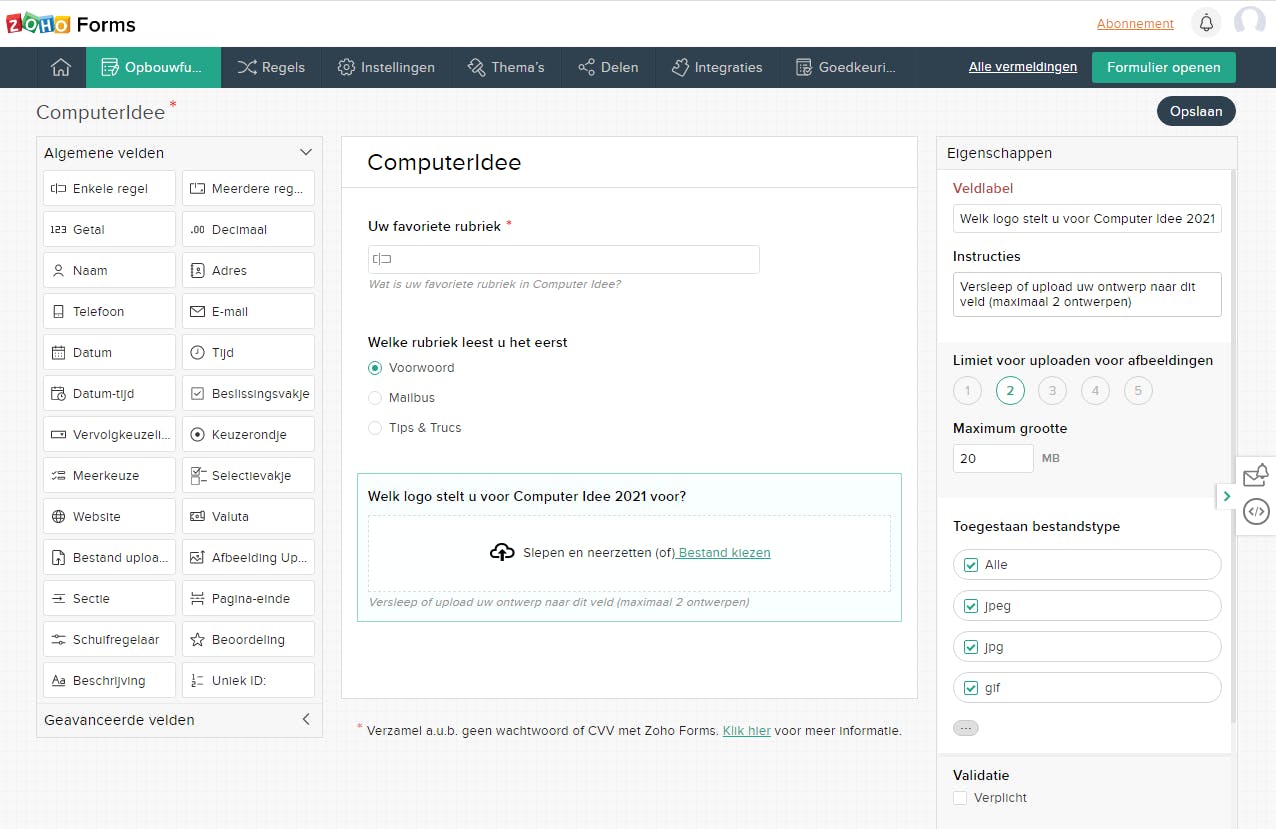
Task: Switch to the Thema's tab
Action: [x=506, y=67]
